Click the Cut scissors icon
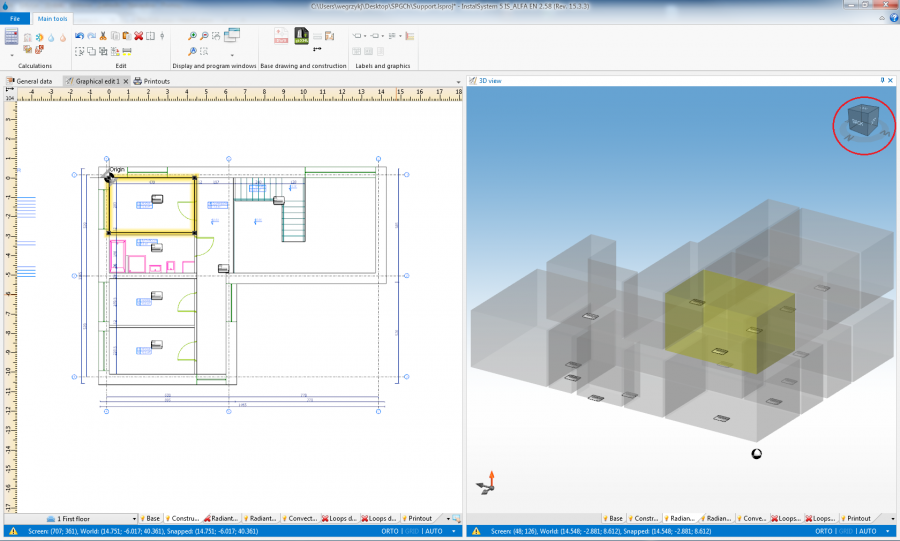The height and width of the screenshot is (541, 900). (x=103, y=36)
